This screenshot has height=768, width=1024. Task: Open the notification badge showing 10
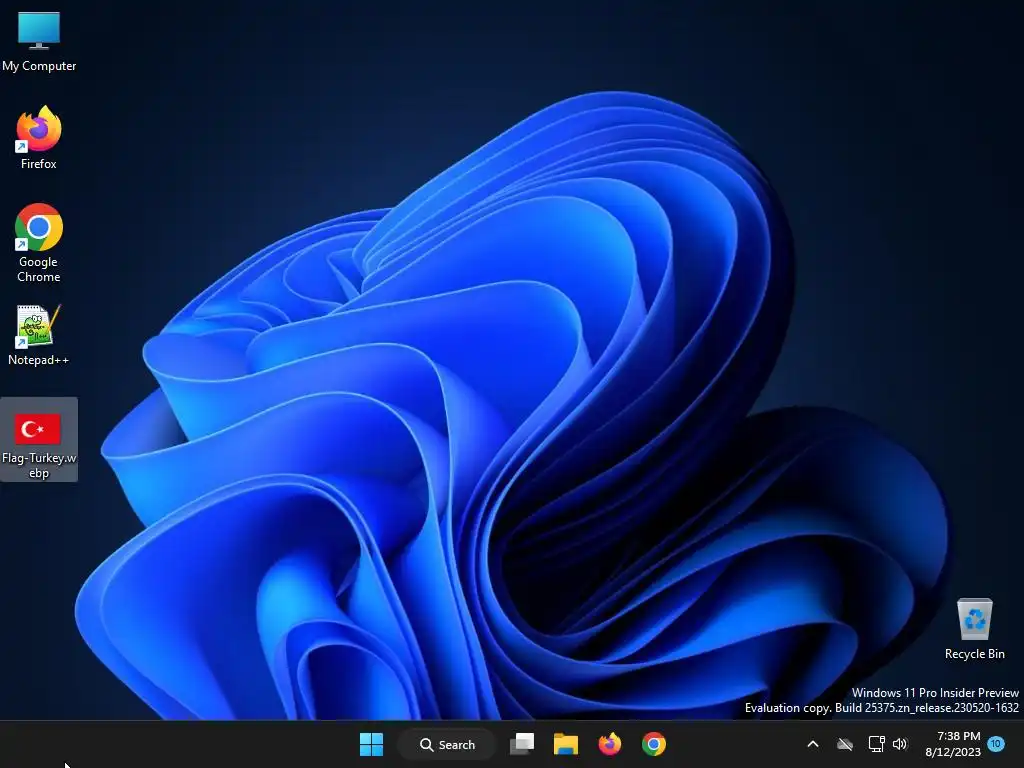coord(996,743)
